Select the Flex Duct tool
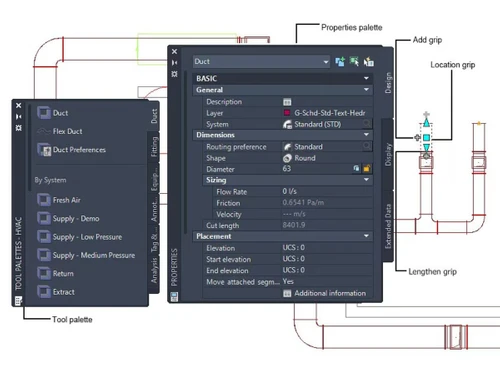Image resolution: width=500 pixels, height=375 pixels. tap(59, 131)
